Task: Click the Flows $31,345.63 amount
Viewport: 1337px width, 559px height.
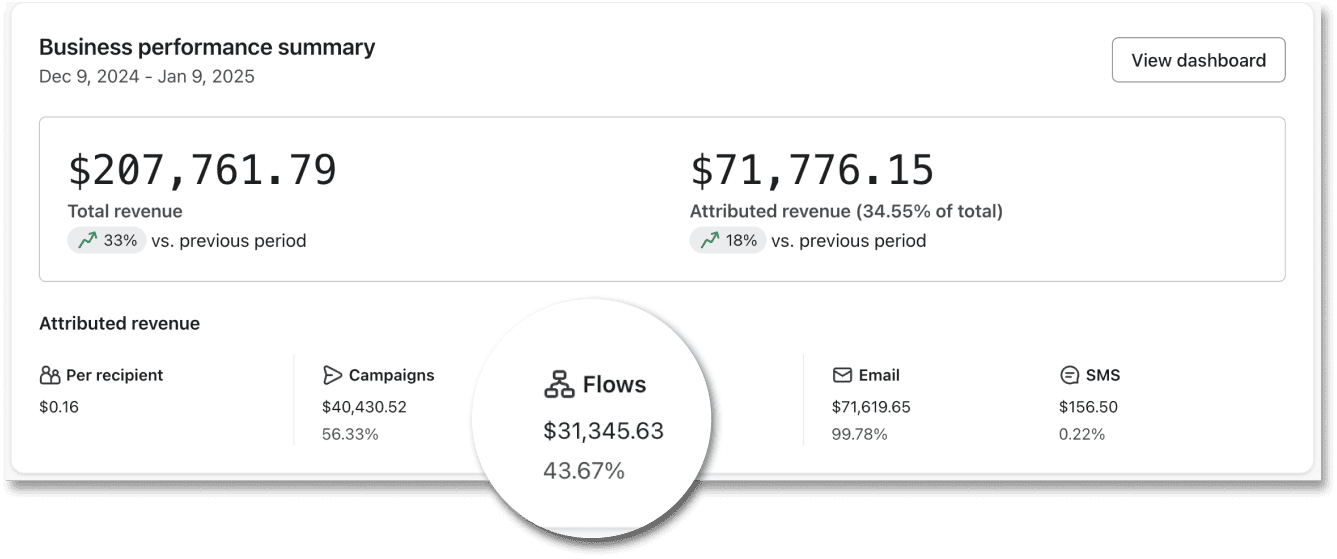Action: click(603, 431)
